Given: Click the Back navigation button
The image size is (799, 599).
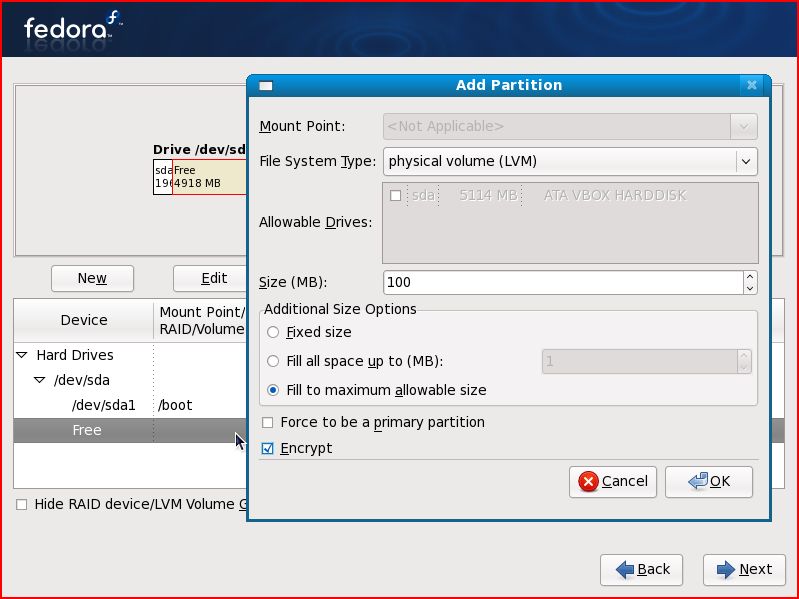Looking at the screenshot, I should click(642, 569).
